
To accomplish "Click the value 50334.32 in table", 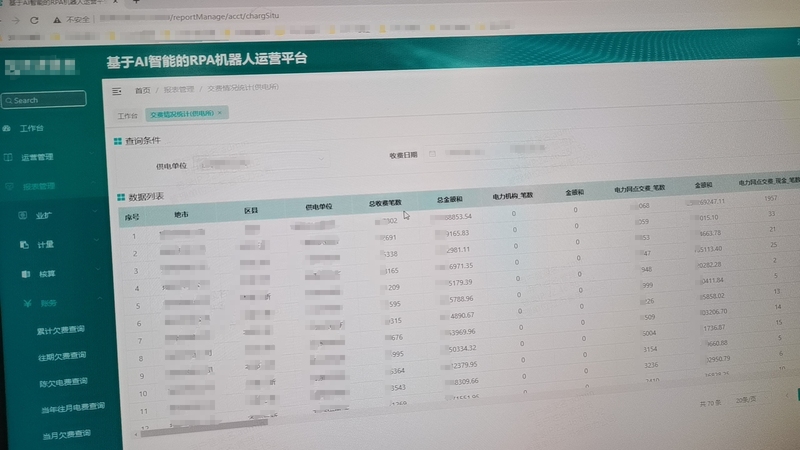I will tap(462, 348).
